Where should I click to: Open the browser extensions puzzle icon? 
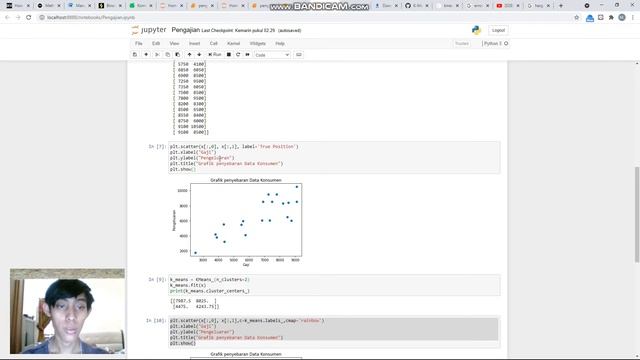[611, 18]
